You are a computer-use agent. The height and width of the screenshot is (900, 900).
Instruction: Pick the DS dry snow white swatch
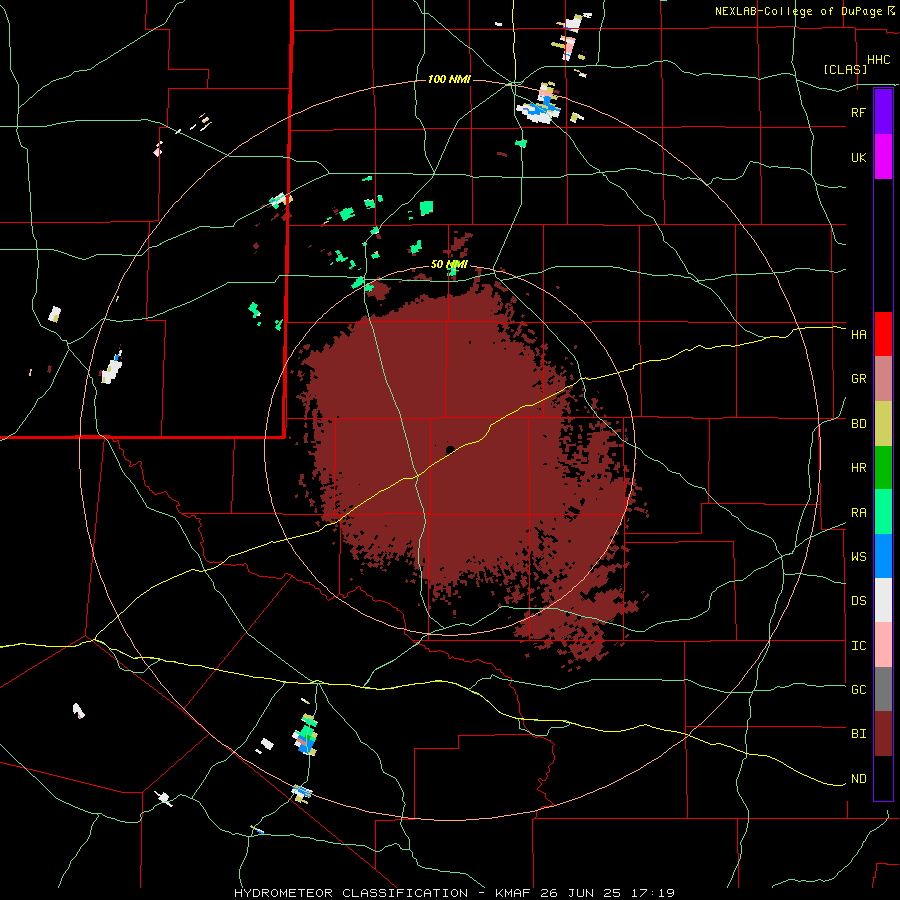[883, 600]
